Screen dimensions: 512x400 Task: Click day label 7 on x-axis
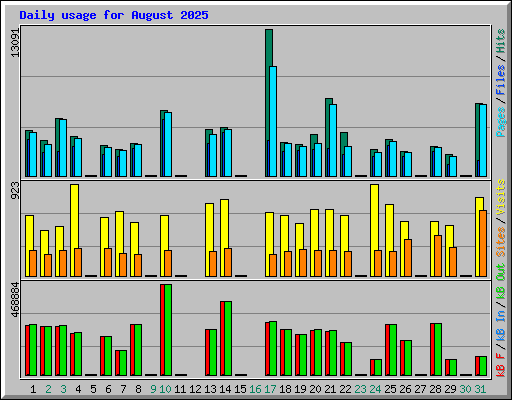coord(123,389)
